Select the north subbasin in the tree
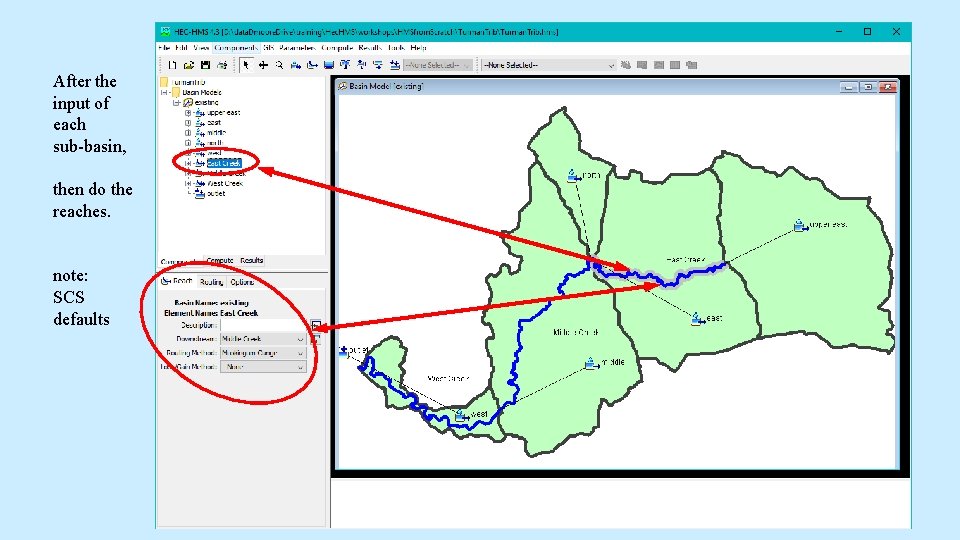The height and width of the screenshot is (540, 960). (214, 143)
